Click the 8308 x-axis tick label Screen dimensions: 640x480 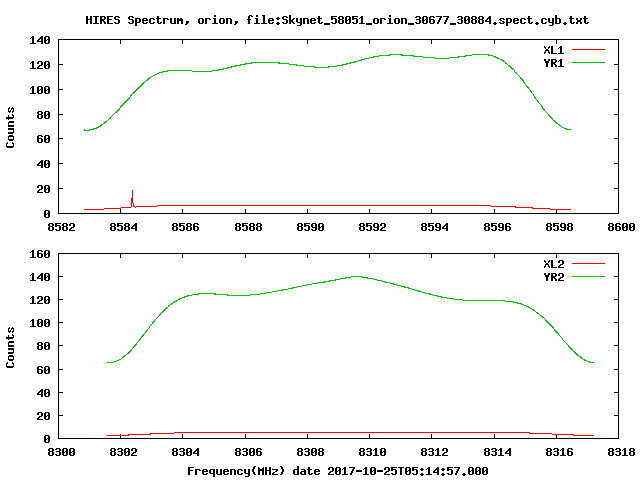tap(310, 453)
